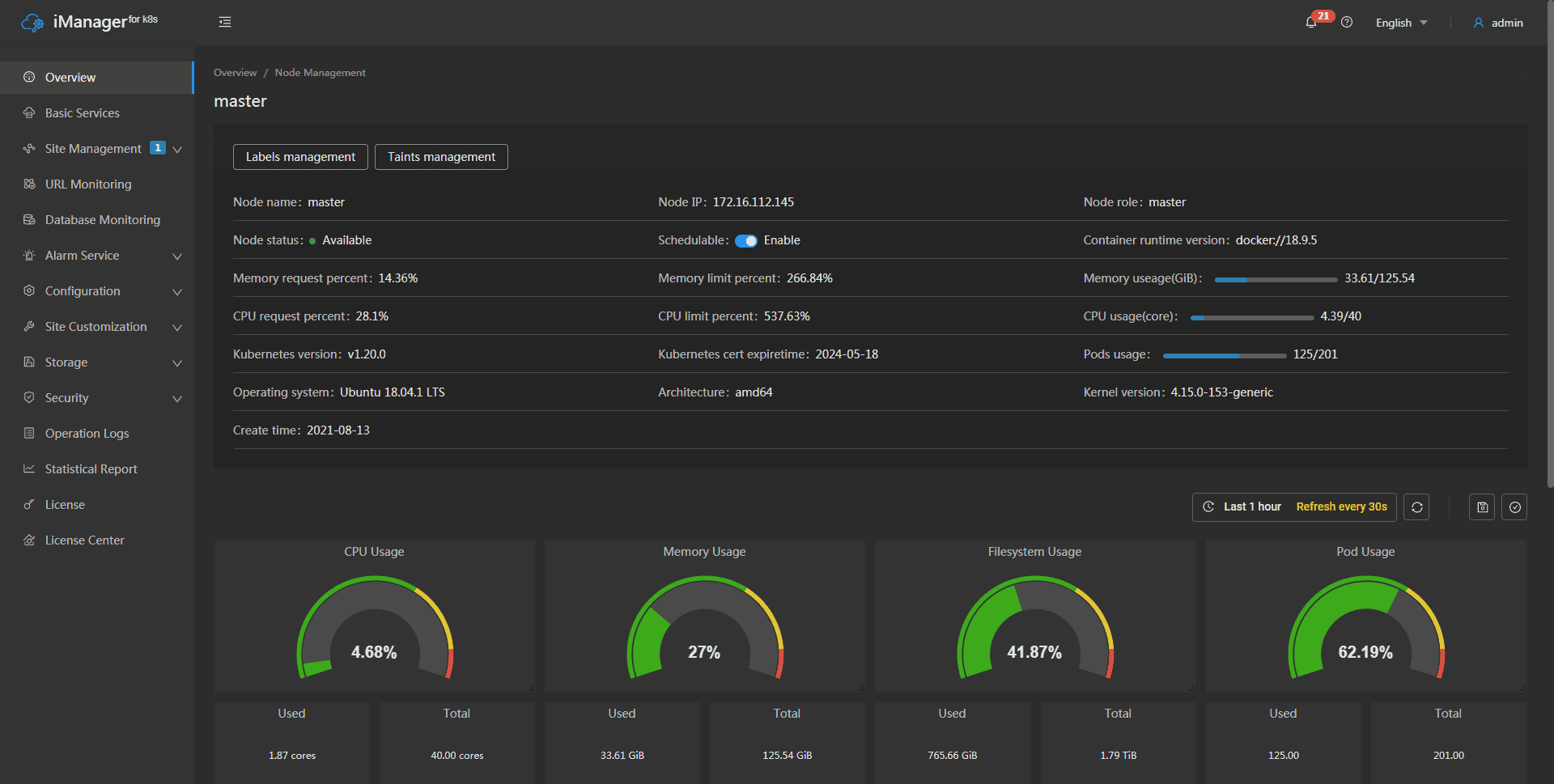This screenshot has width=1554, height=784.
Task: Click the save icon next to refresh
Action: 1482,507
